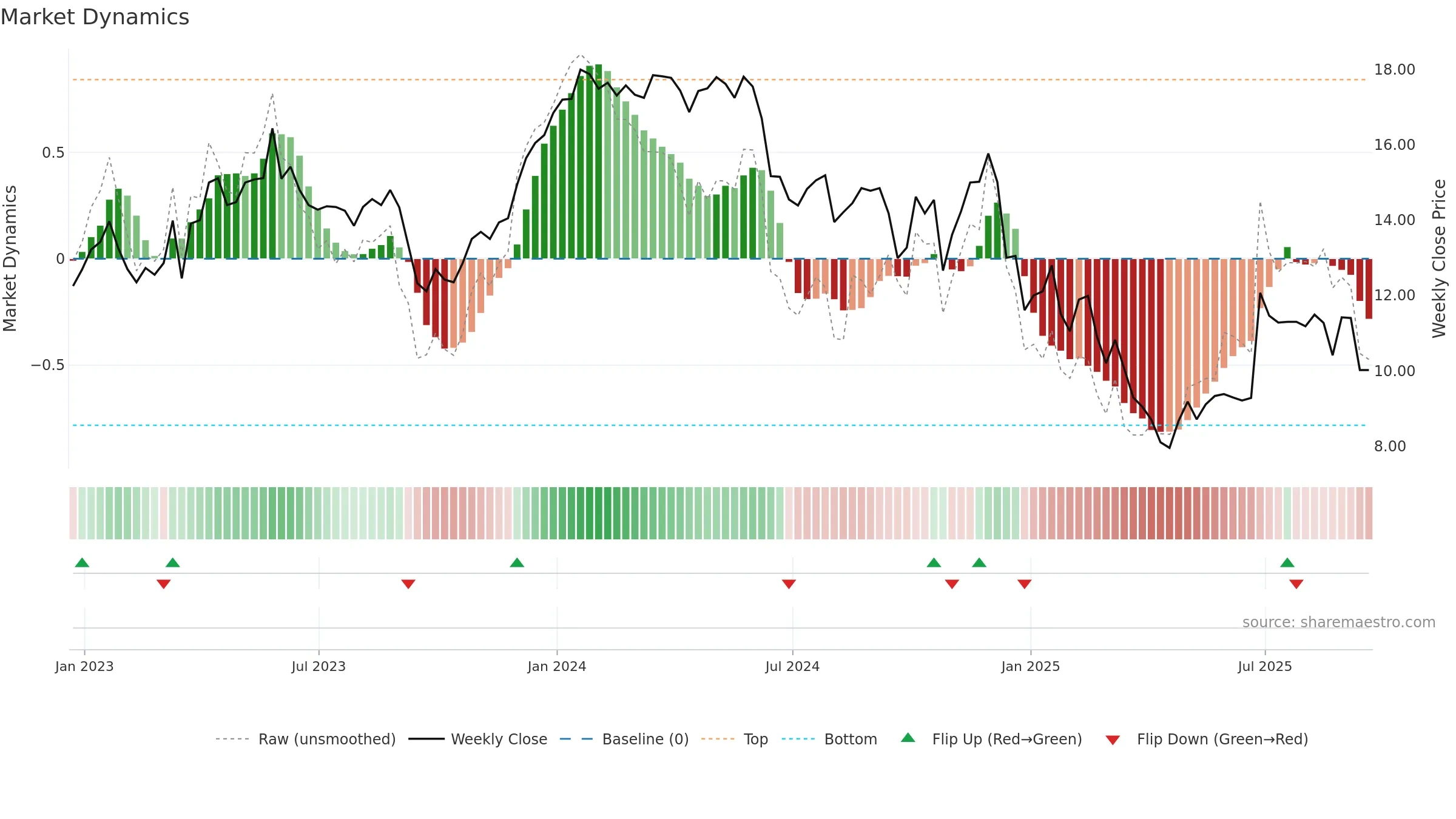Toggle the Top legend entry
The image size is (1456, 819).
[735, 739]
